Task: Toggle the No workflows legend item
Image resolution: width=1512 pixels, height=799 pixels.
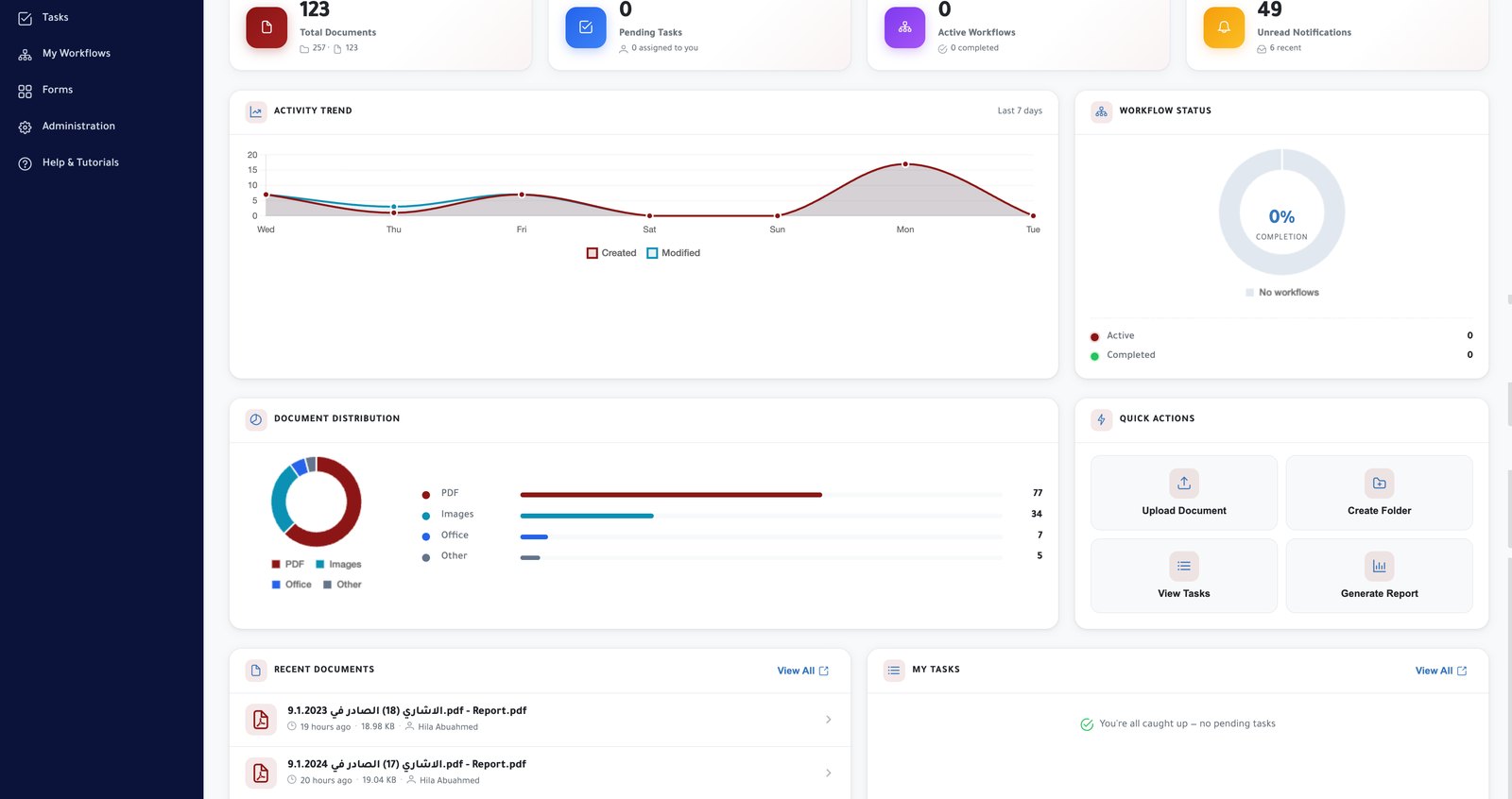Action: pyautogui.click(x=1282, y=293)
